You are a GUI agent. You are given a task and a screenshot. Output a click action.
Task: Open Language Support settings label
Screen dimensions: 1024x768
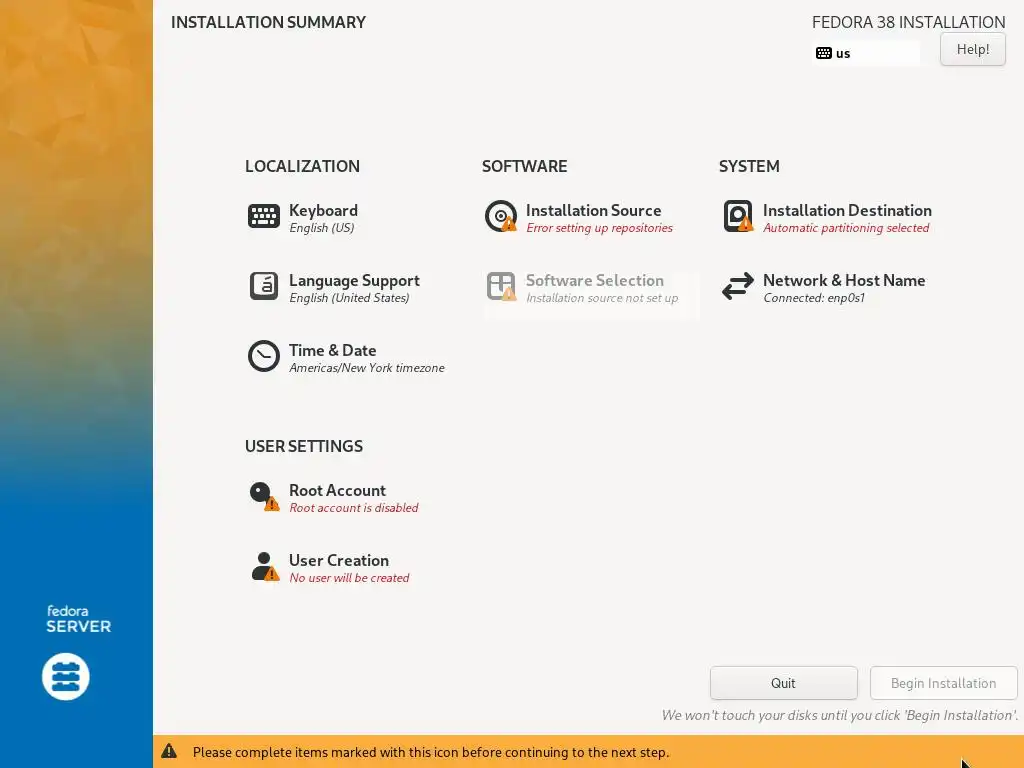(355, 280)
